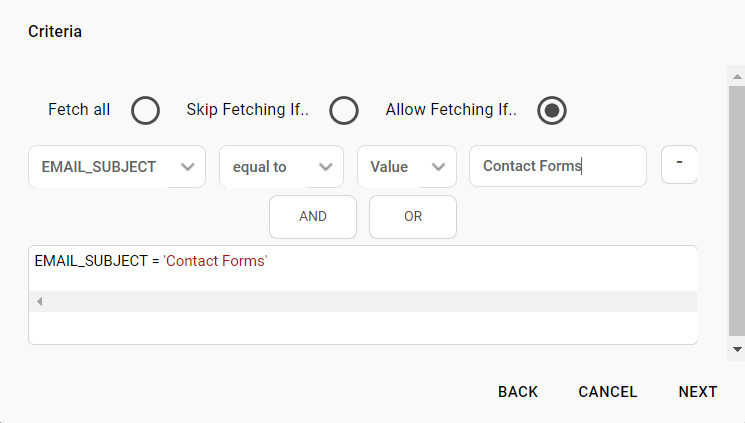Proceed with the NEXT button

pyautogui.click(x=698, y=392)
